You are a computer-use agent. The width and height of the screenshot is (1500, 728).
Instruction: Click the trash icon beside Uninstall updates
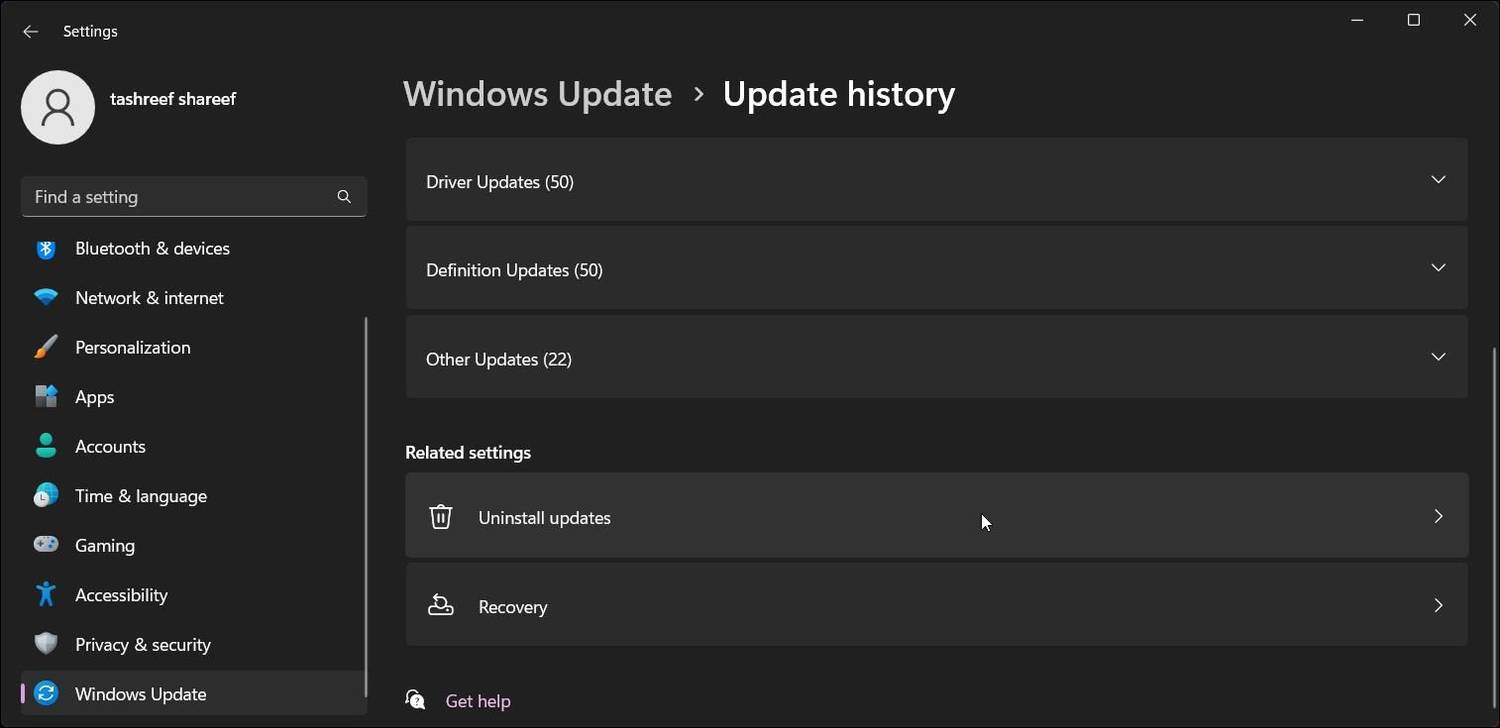pos(441,517)
